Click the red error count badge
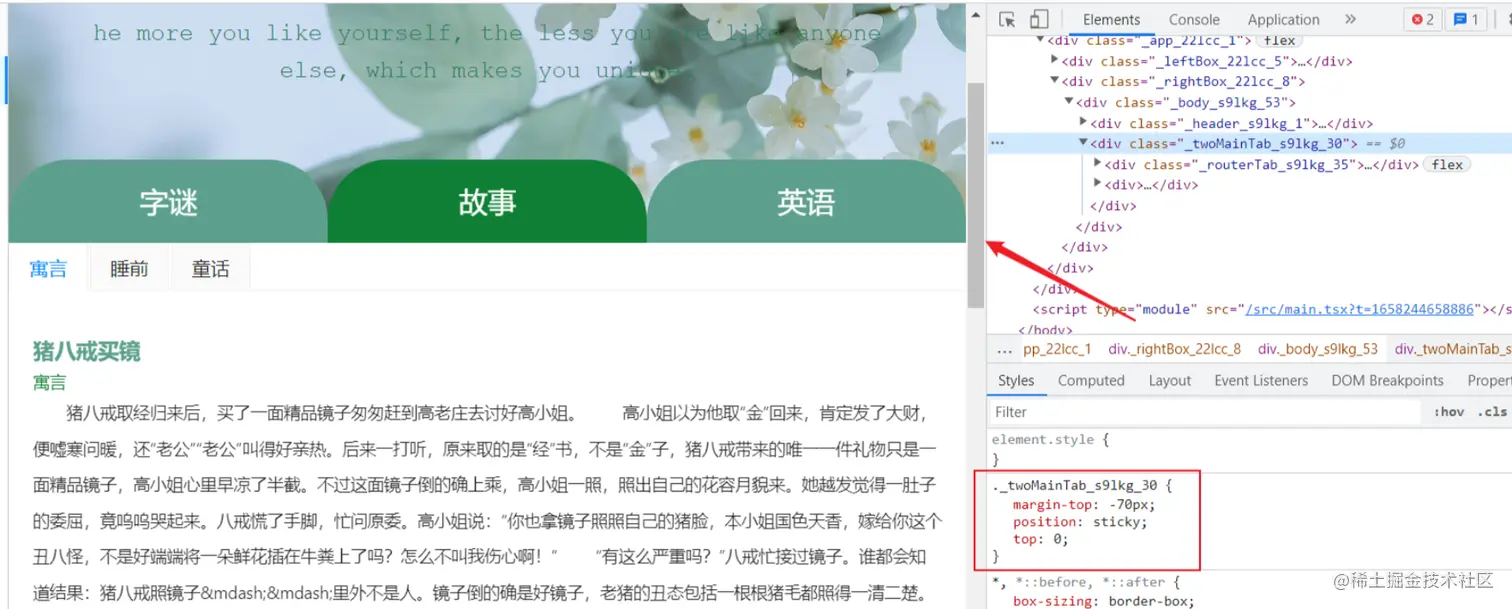The image size is (1512, 609). [x=1422, y=19]
